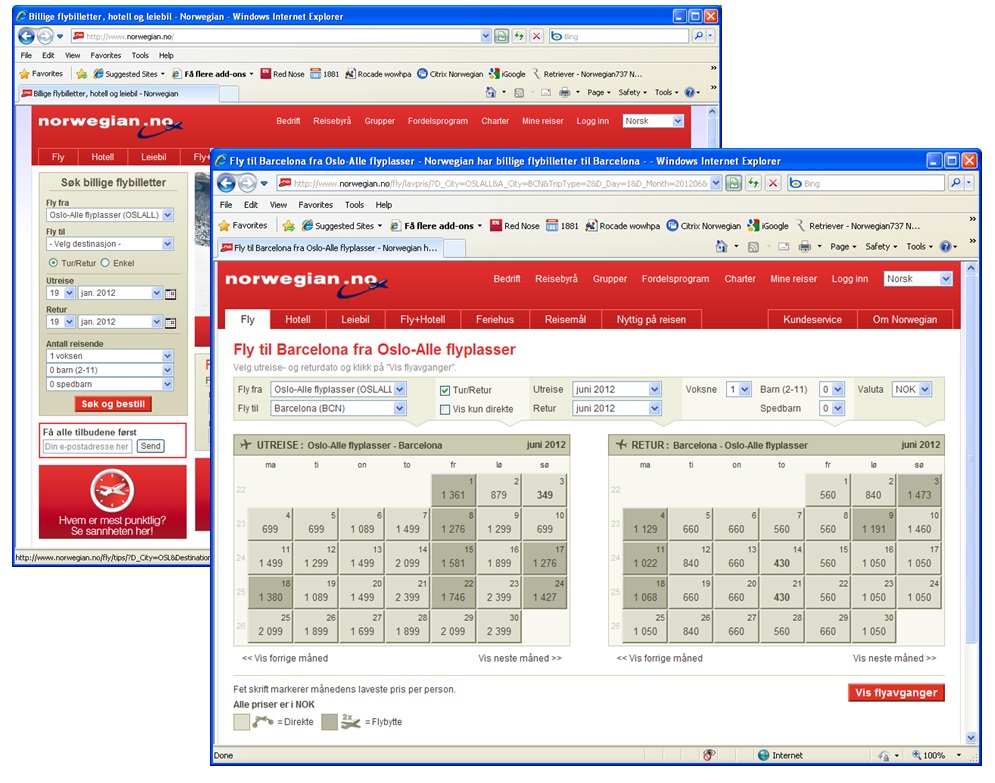Screen dimensions: 995x783
Task: Open 1881 favorite in front window
Action: tap(563, 225)
